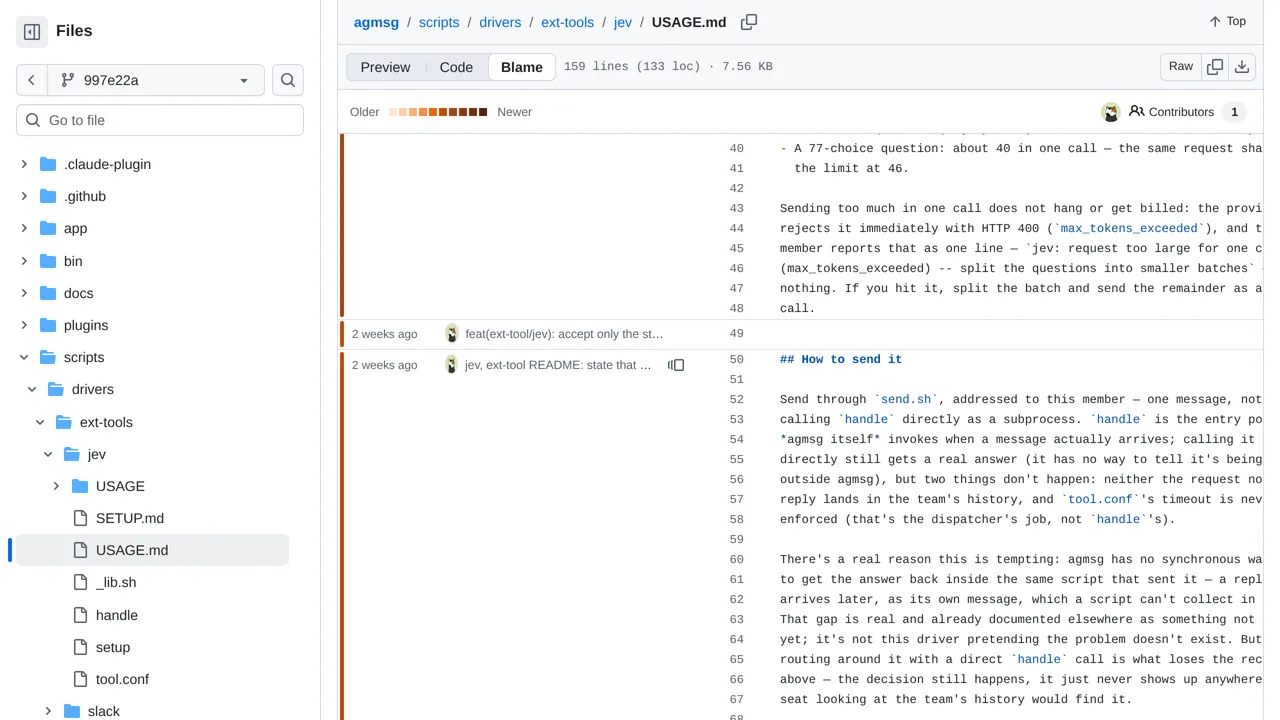Expand the slack folder
The image size is (1280, 720).
48,711
